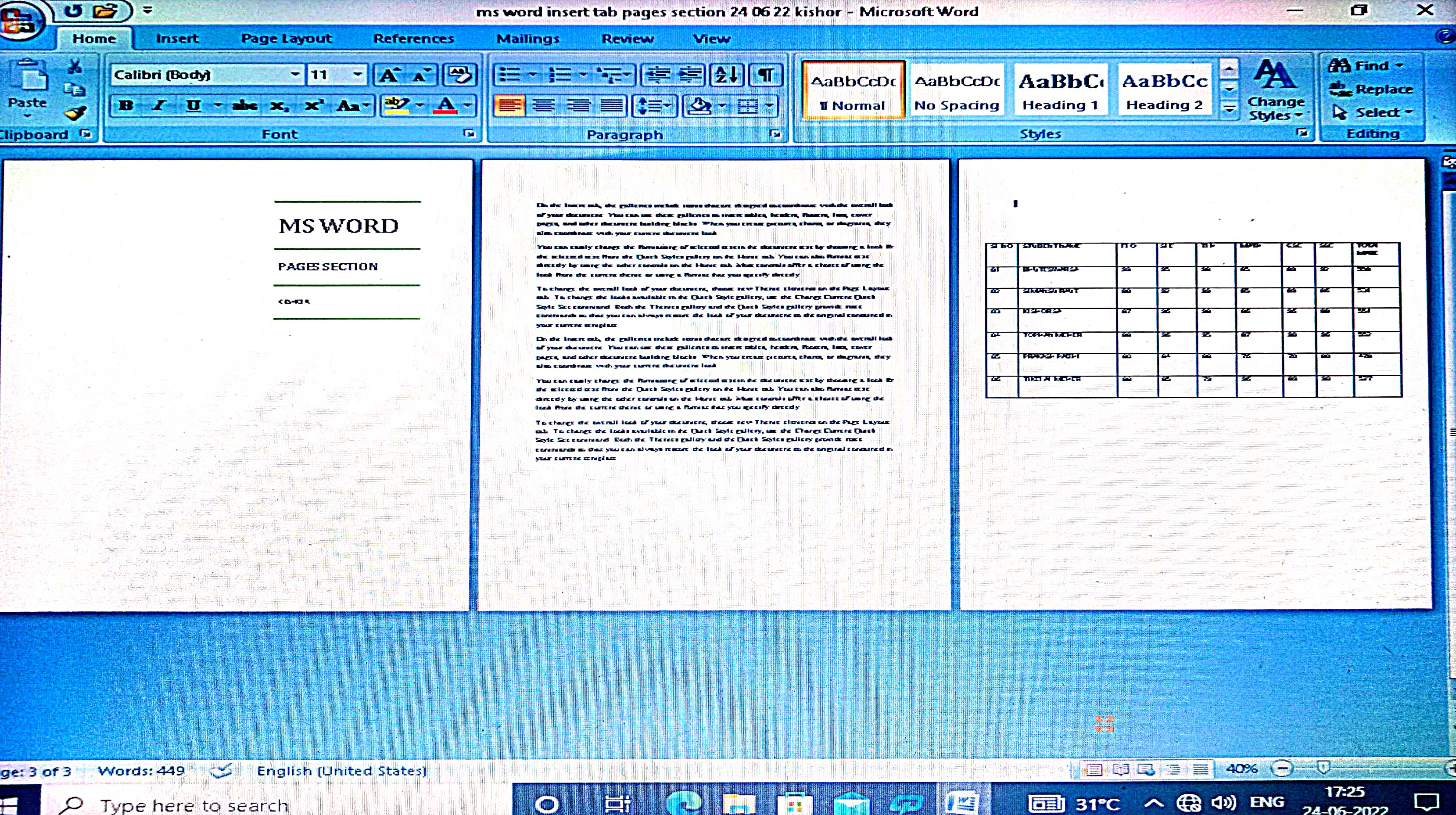
Task: Switch to the Insert tab
Action: [177, 39]
